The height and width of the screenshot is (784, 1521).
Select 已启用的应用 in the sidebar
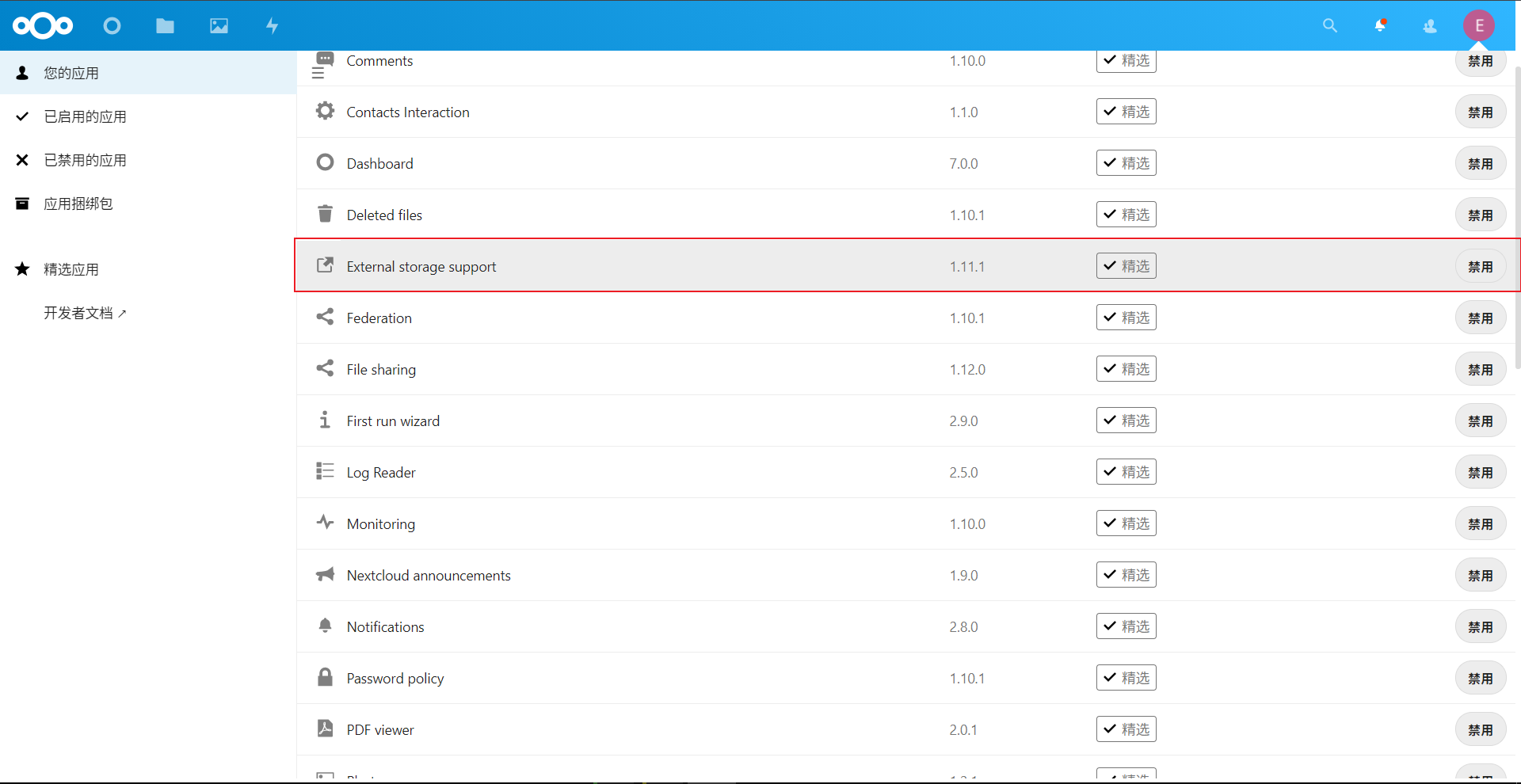point(148,116)
